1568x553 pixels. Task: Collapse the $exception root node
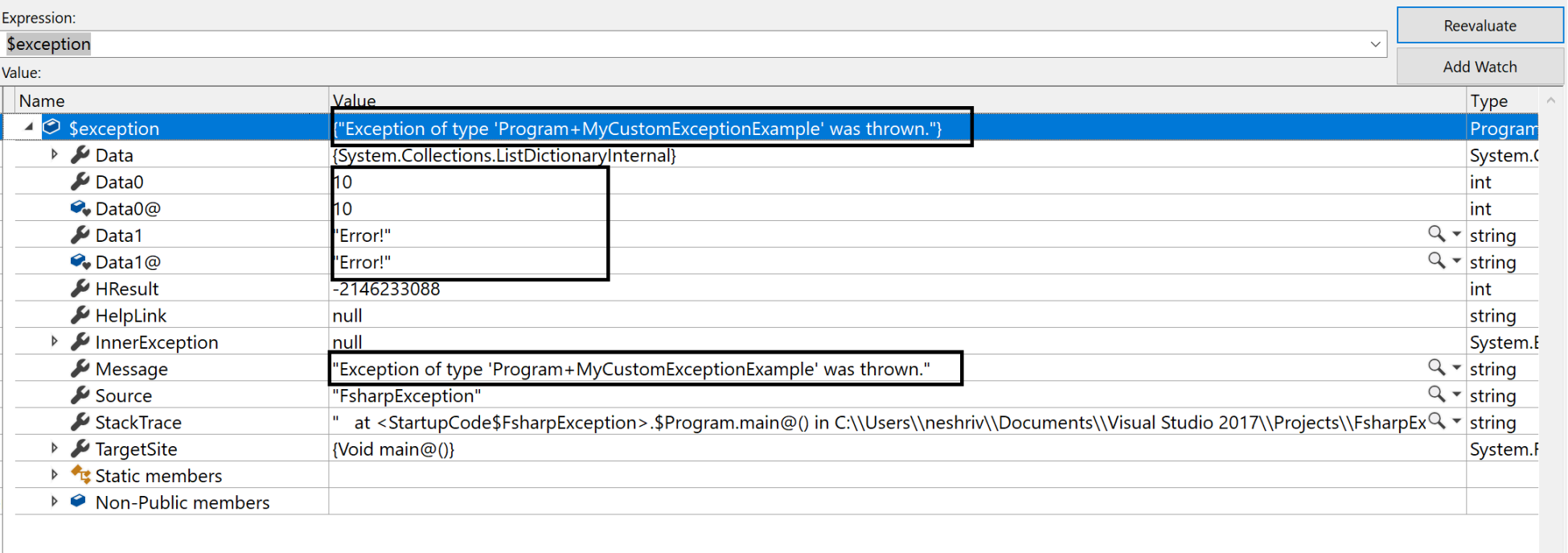coord(29,127)
